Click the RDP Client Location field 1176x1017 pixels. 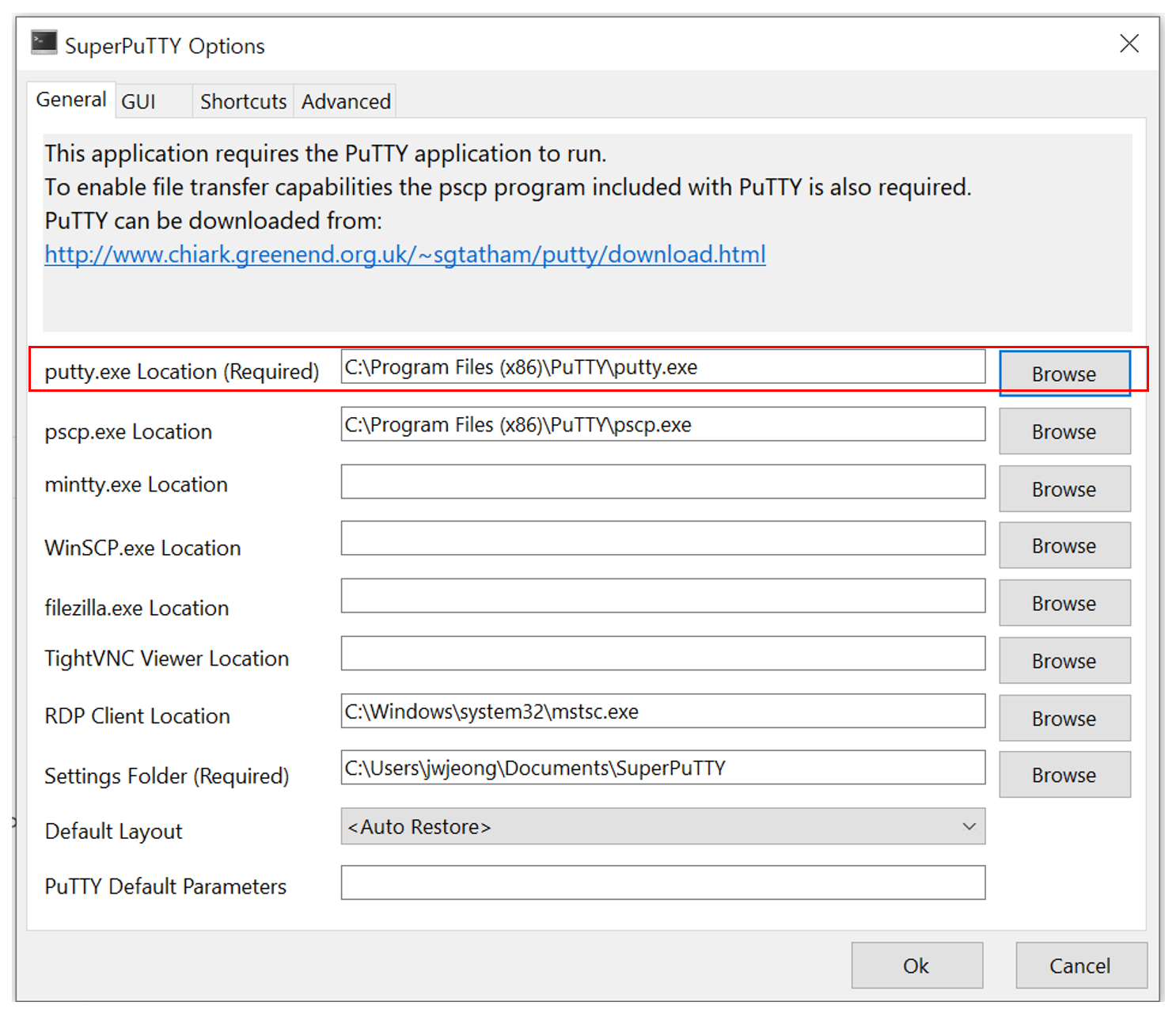663,712
